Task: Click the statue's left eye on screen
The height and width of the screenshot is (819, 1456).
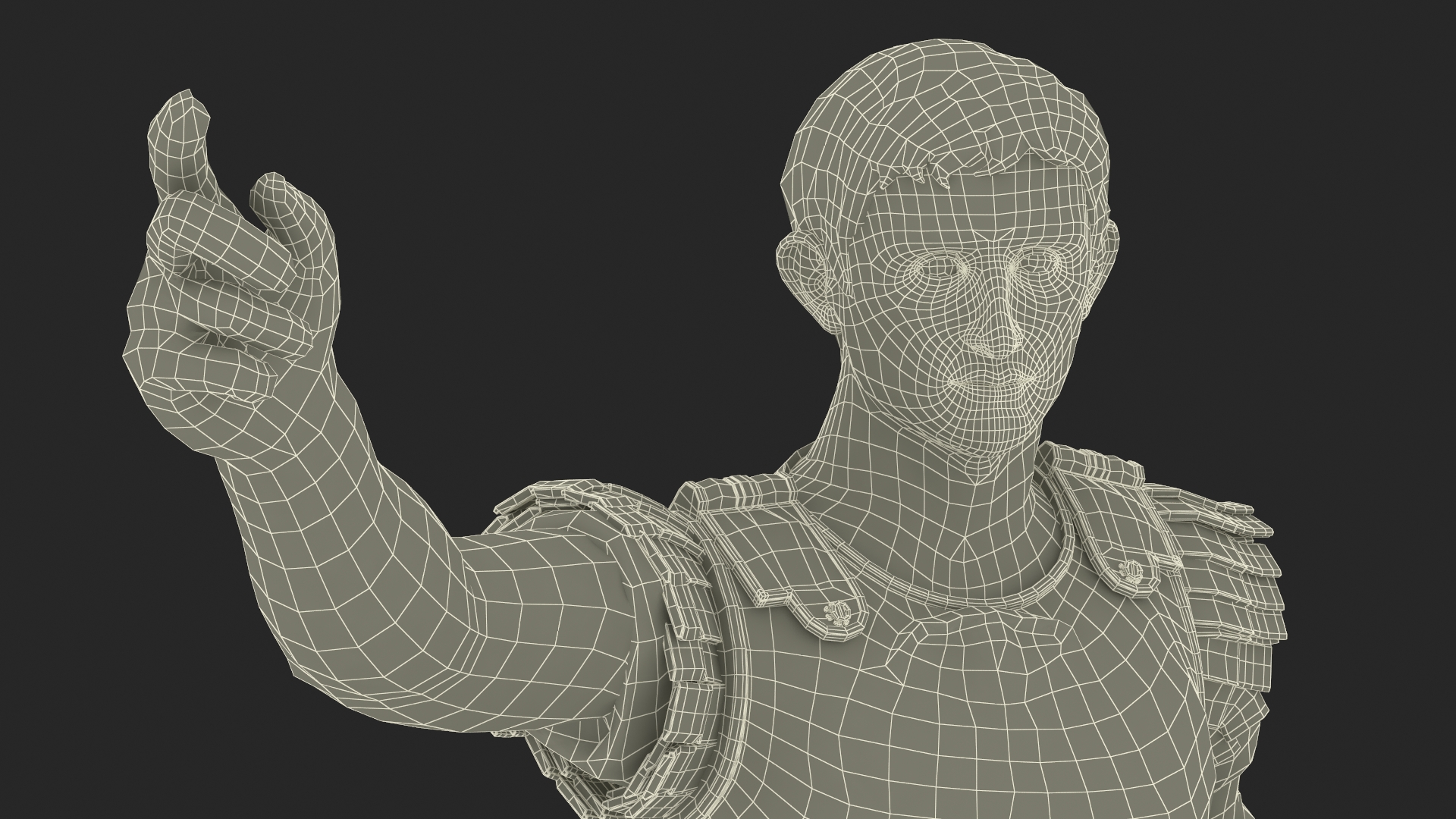Action: 939,267
